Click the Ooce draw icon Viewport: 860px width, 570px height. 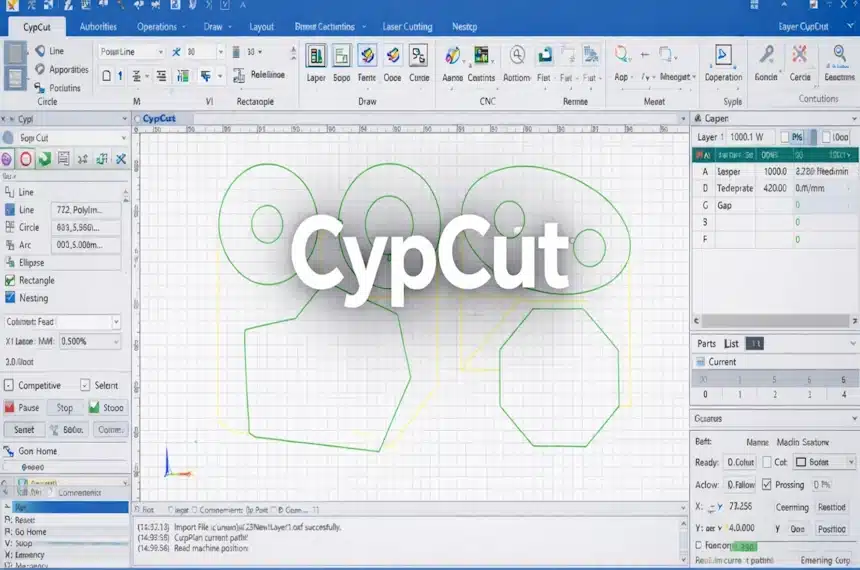tap(392, 55)
